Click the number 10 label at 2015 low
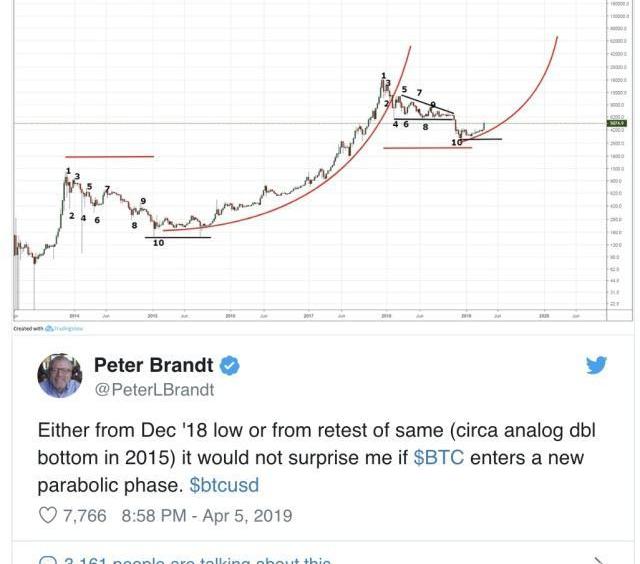Image resolution: width=640 pixels, height=564 pixels. (158, 243)
